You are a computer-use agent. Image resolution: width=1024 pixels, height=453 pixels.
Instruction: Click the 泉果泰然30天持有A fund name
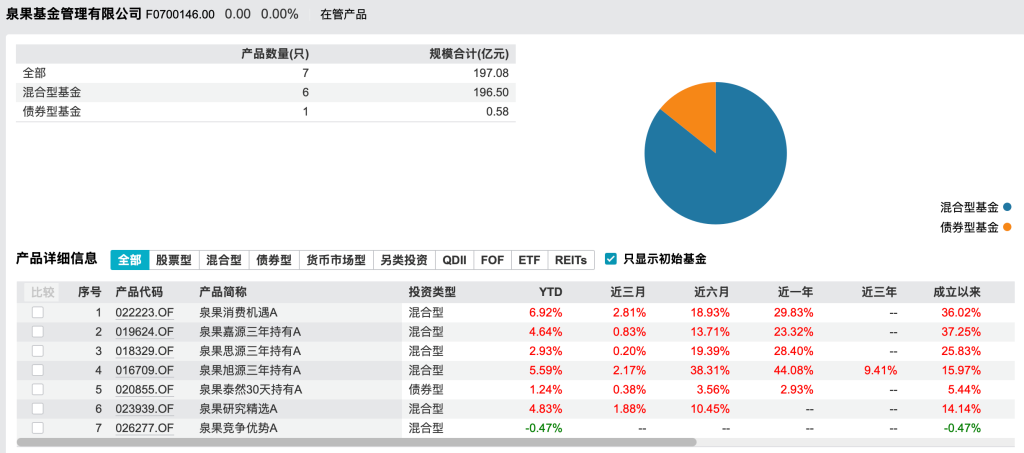pyautogui.click(x=250, y=389)
